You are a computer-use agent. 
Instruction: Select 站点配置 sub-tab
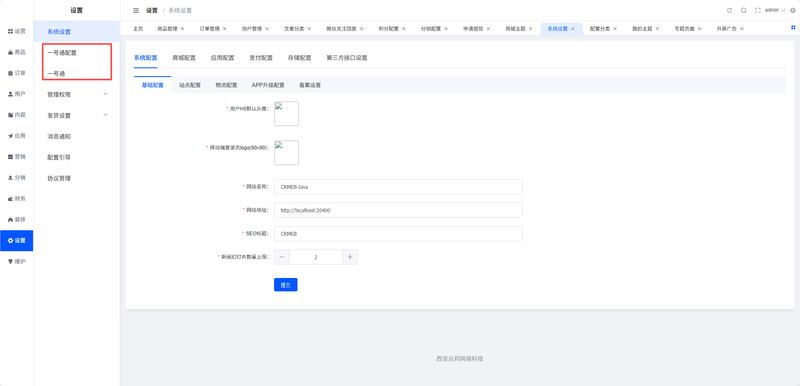(190, 85)
